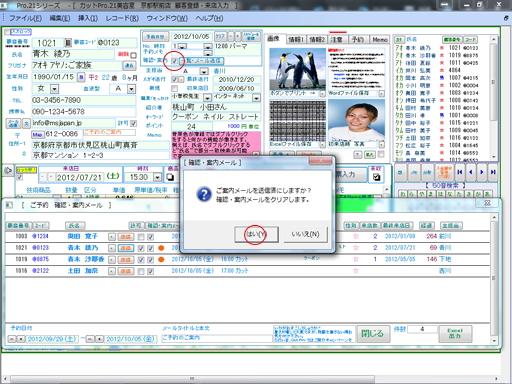Click the calendar icon beside customer number 1021
This screenshot has width=512, height=384.
pos(68,43)
